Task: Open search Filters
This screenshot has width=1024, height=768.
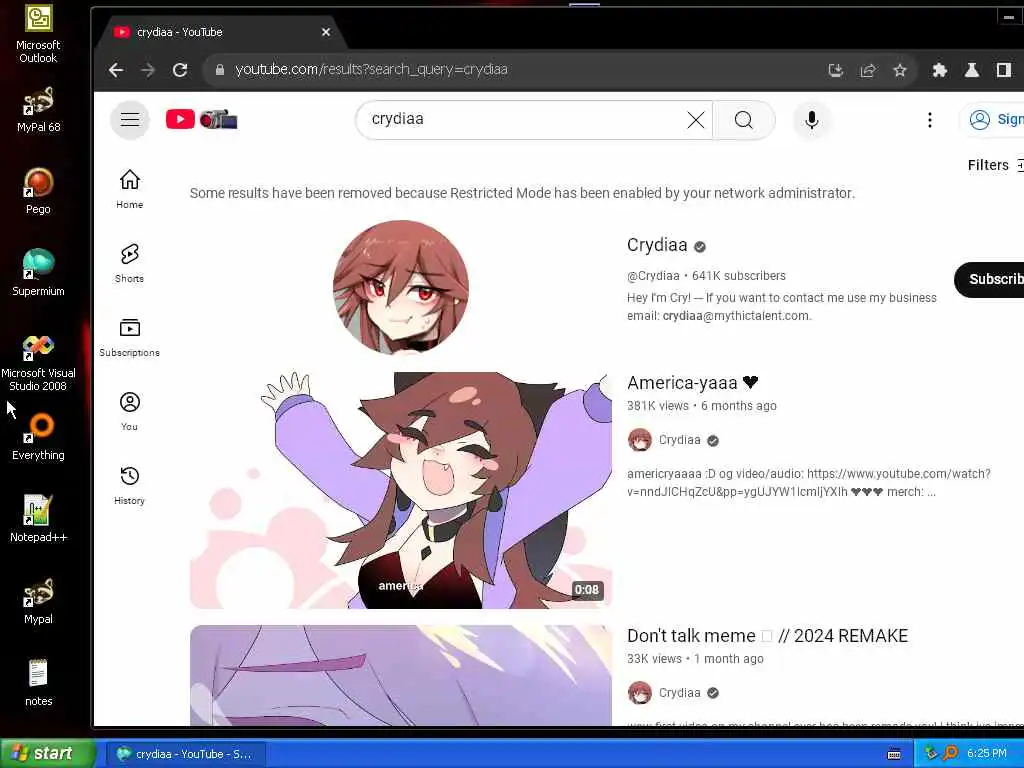Action: (995, 165)
